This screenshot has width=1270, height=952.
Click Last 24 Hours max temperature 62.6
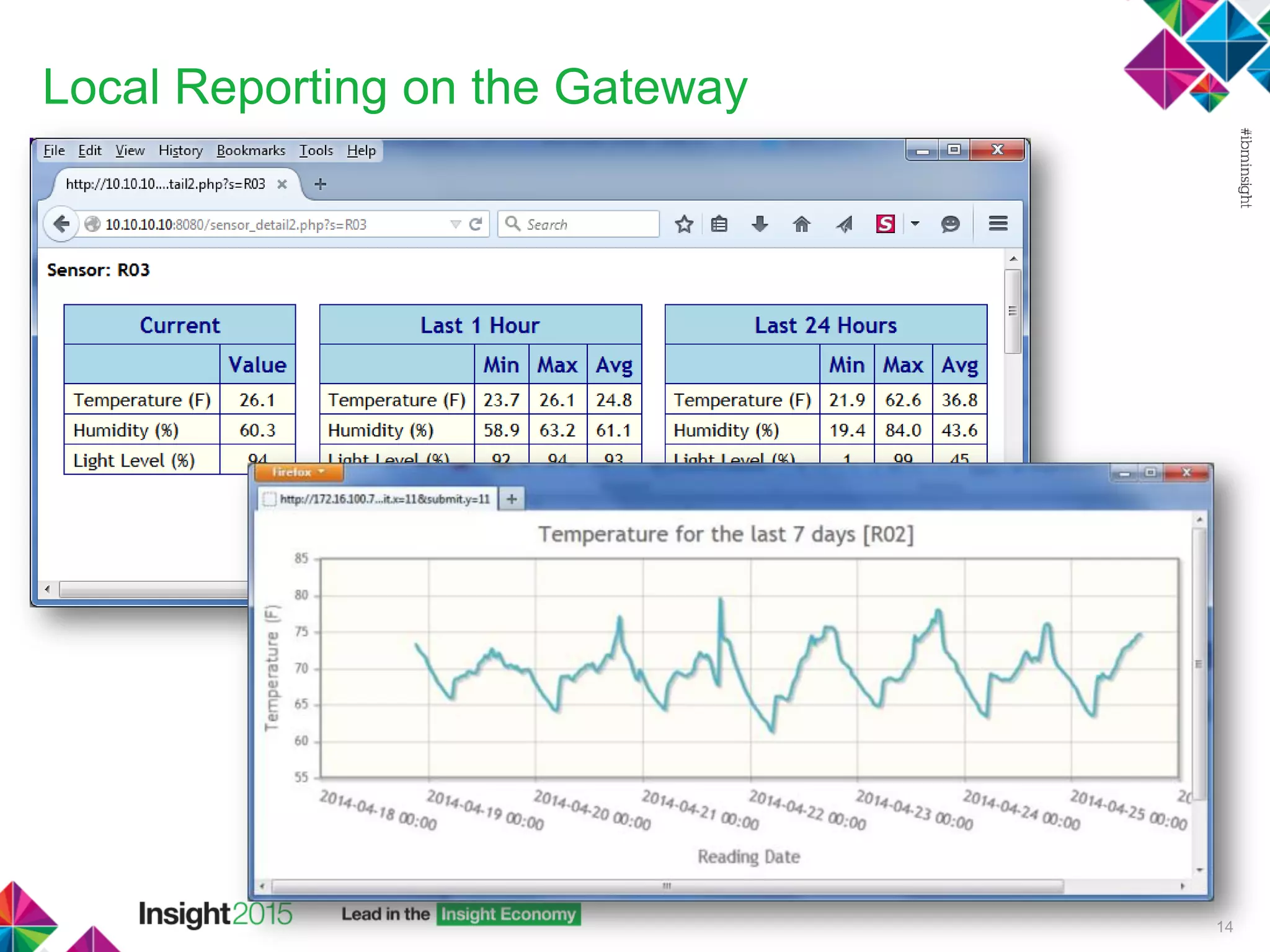click(903, 400)
